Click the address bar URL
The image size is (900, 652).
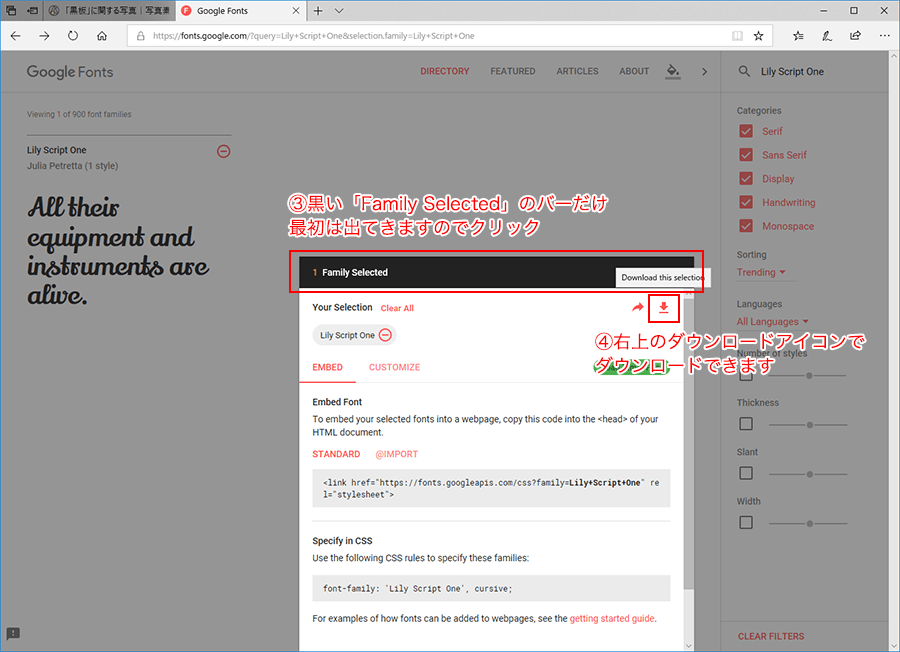coord(313,36)
